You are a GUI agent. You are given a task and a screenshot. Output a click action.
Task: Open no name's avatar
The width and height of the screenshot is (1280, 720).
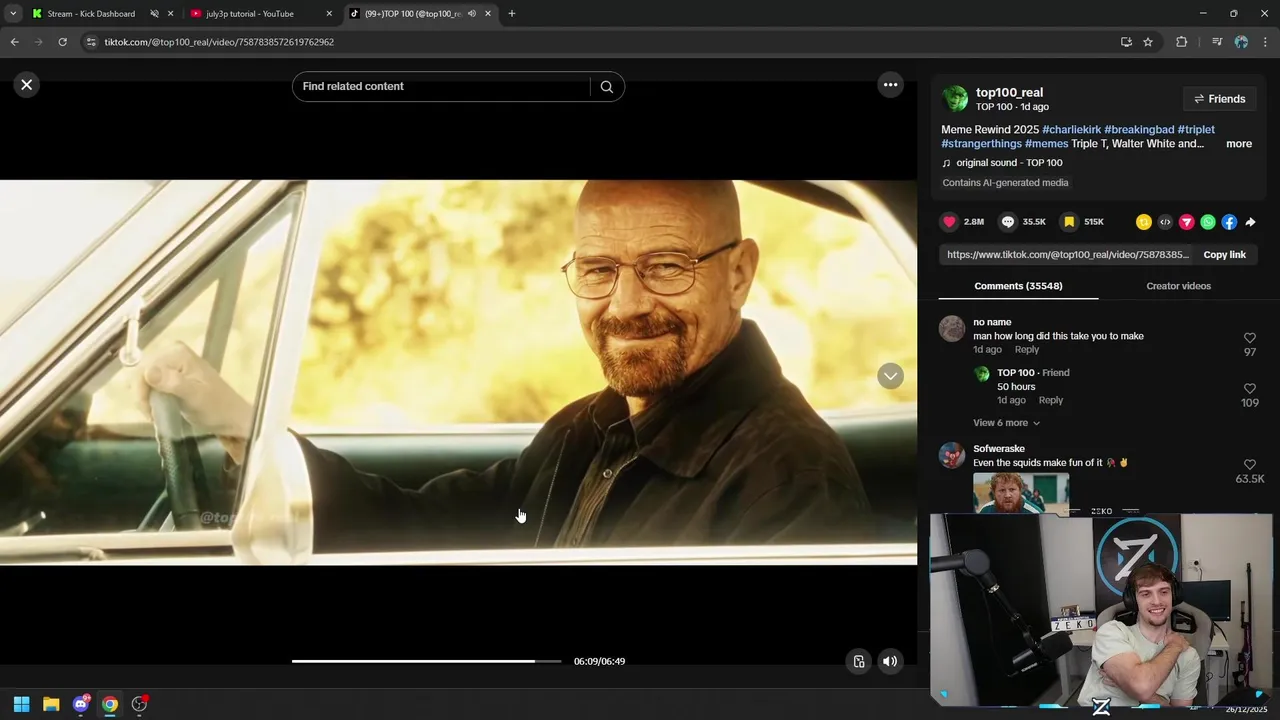click(952, 329)
